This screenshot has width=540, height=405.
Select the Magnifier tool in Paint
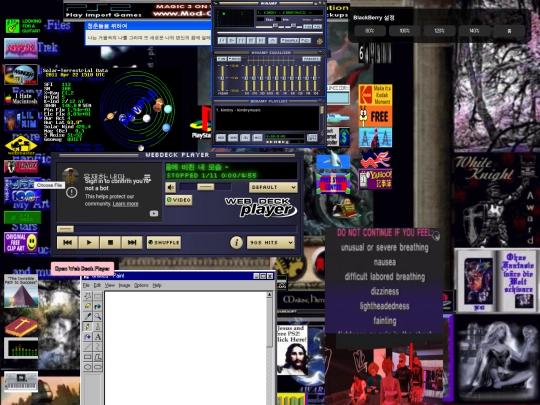click(x=98, y=316)
